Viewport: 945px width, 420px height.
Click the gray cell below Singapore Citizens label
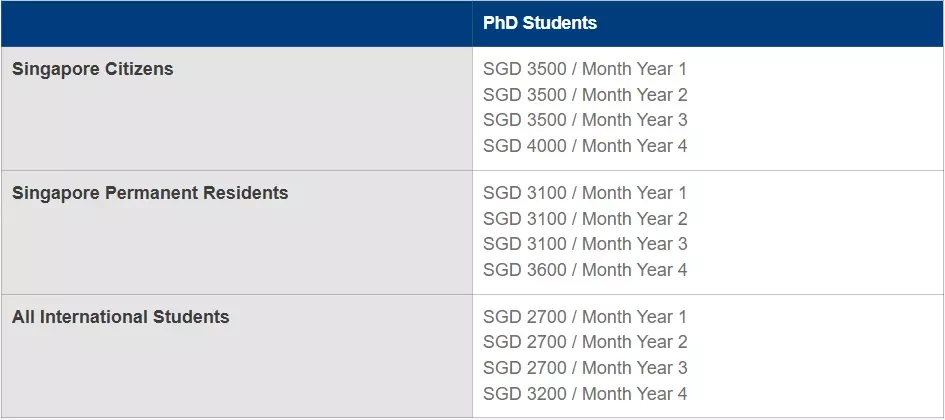click(236, 124)
